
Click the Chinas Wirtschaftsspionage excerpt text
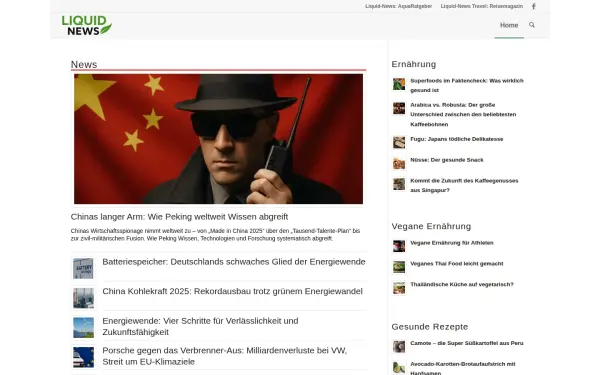tap(215, 235)
